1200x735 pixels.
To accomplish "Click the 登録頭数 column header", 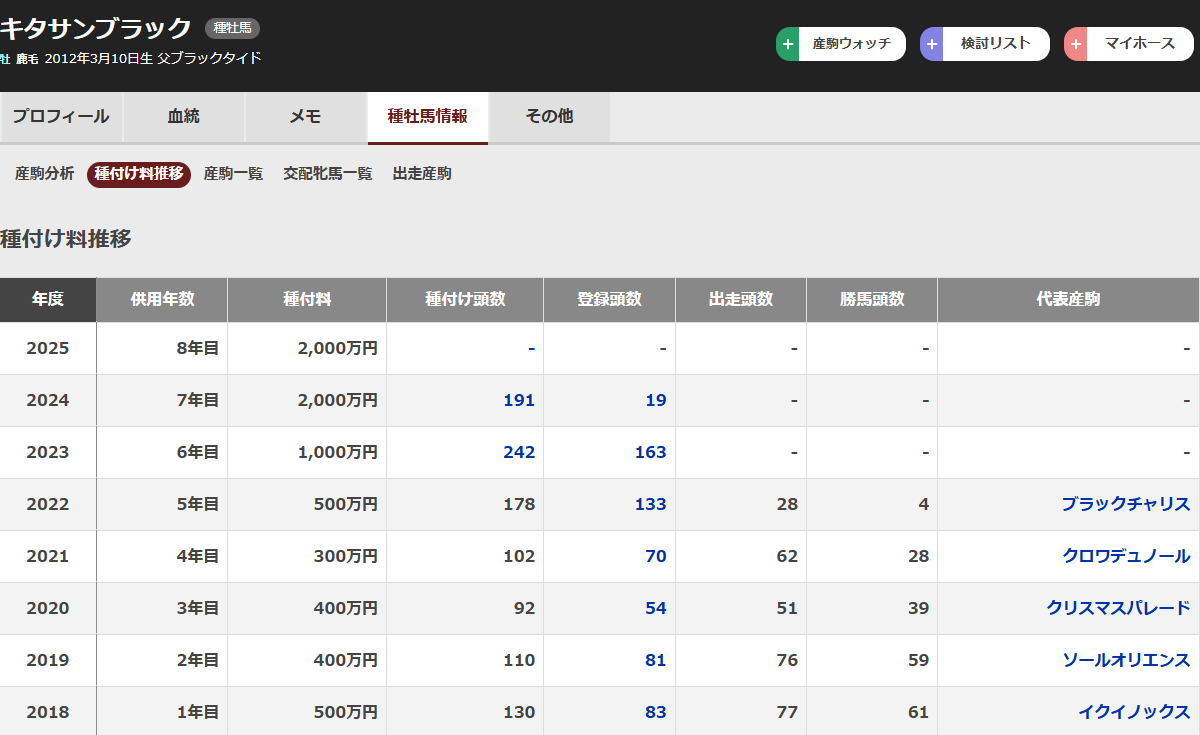I will click(610, 300).
